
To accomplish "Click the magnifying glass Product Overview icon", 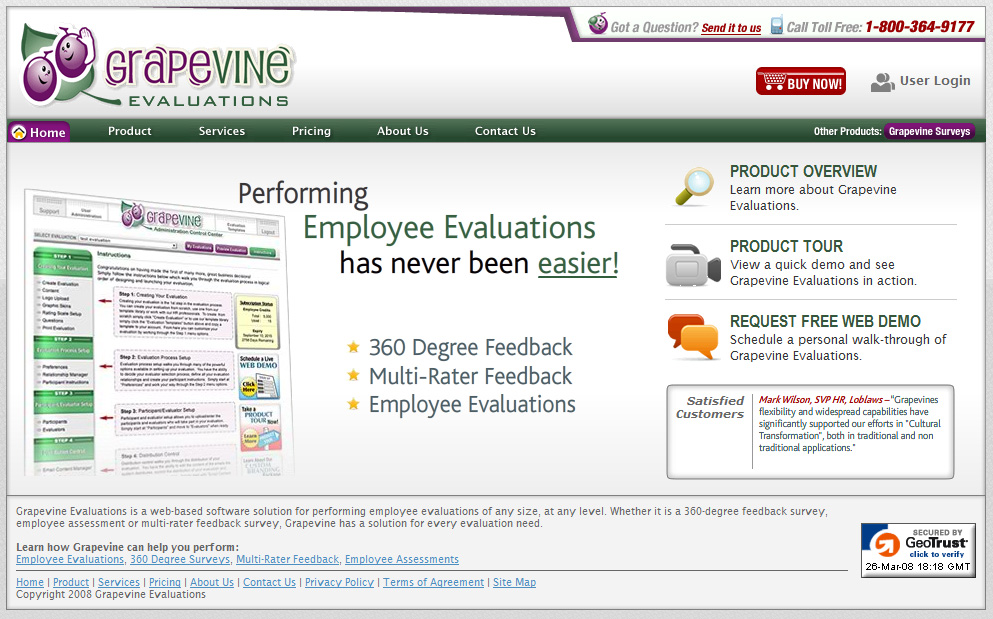I will click(x=693, y=187).
